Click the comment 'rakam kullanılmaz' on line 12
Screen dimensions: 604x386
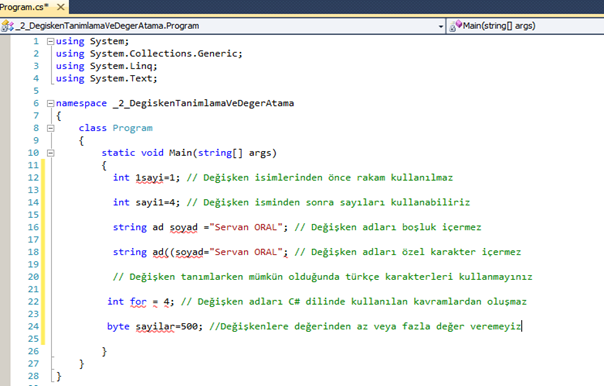click(404, 178)
